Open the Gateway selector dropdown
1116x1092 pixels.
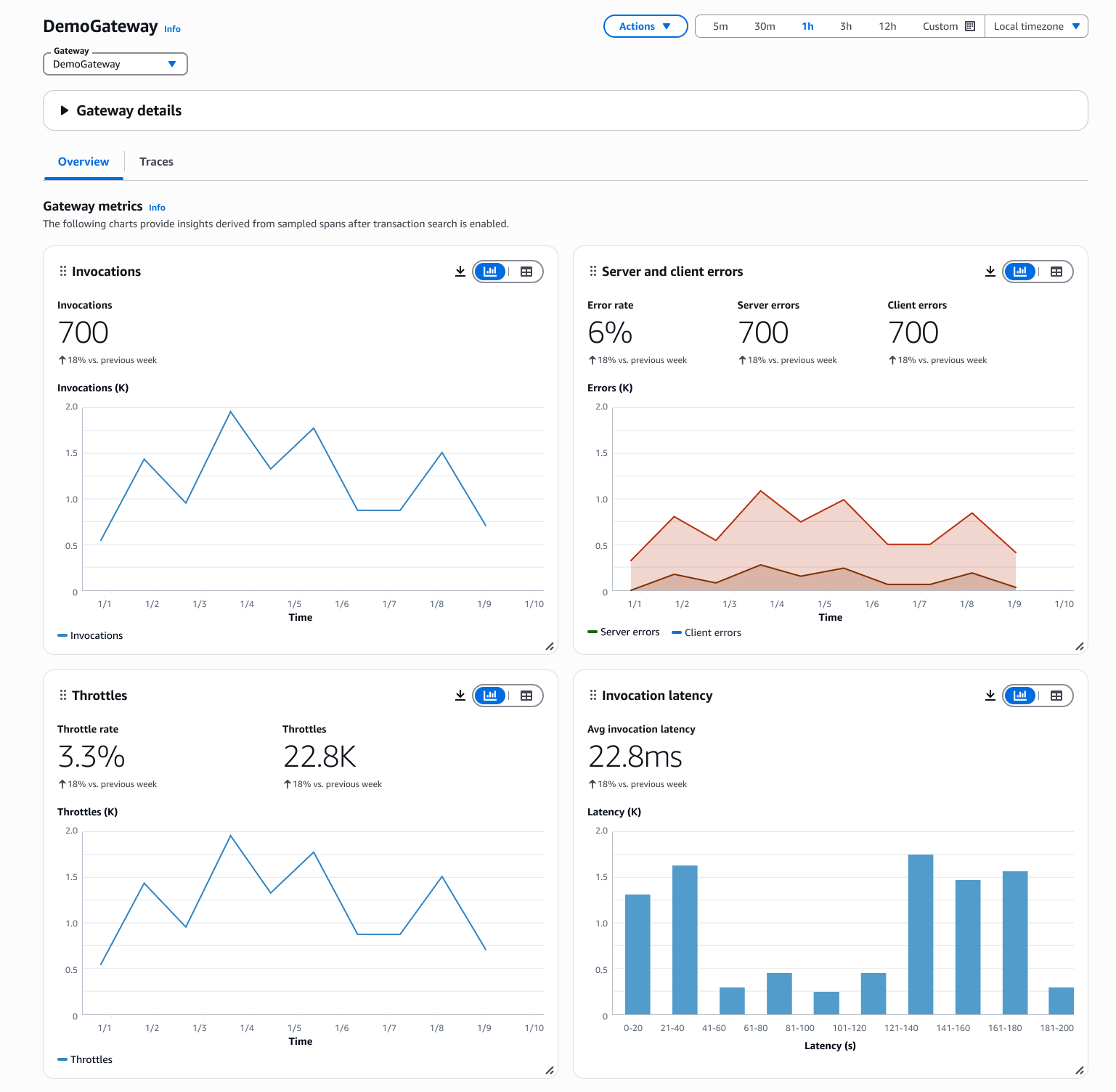(115, 64)
